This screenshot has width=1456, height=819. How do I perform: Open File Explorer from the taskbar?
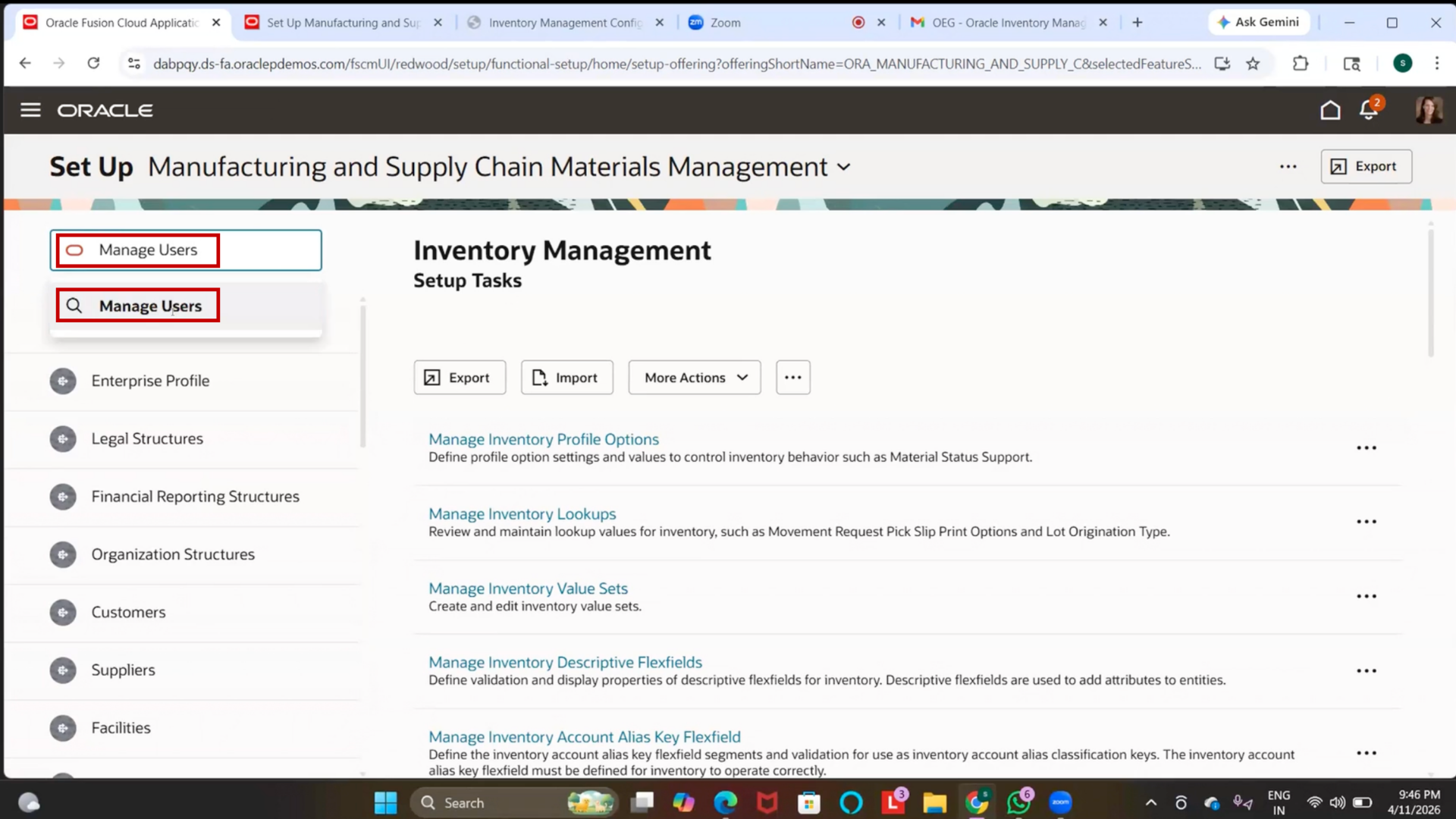point(934,802)
